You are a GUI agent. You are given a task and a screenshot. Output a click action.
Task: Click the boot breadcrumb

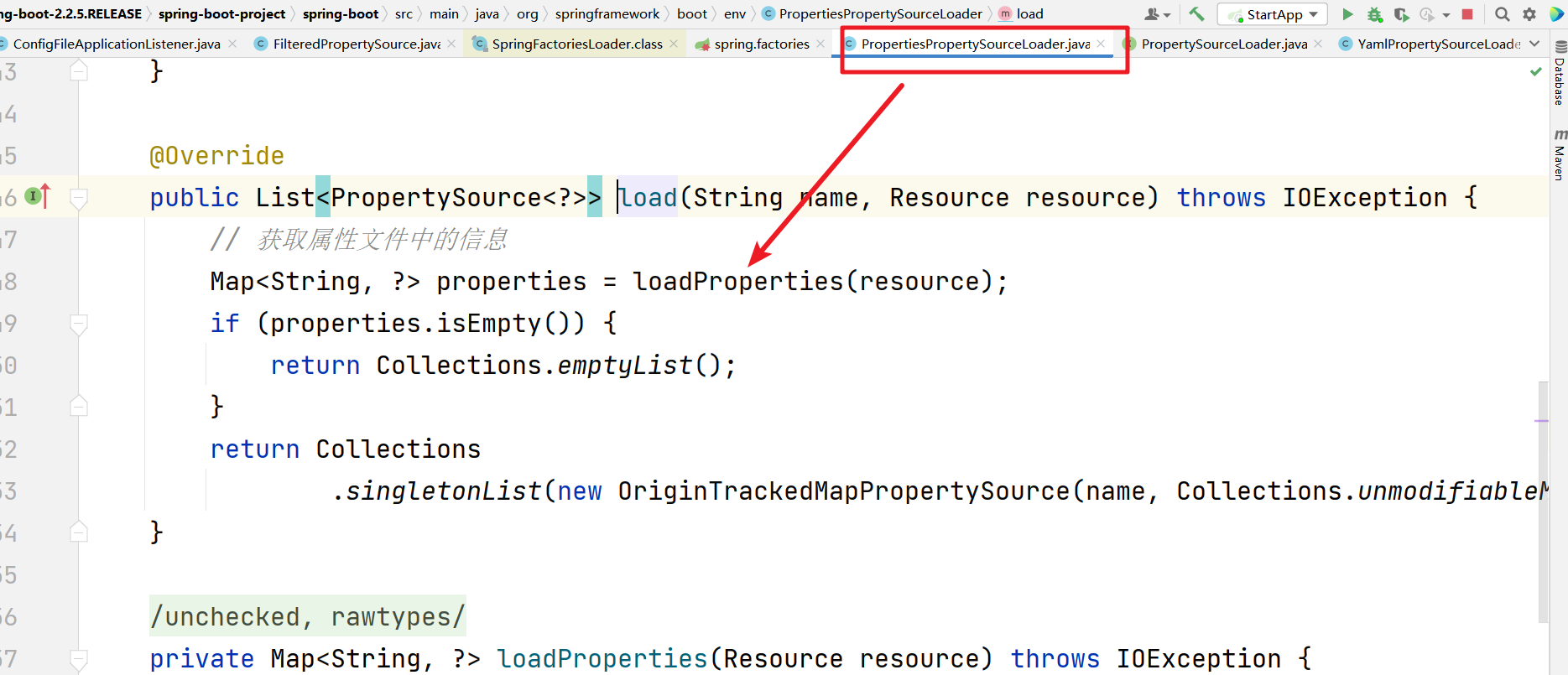click(692, 13)
